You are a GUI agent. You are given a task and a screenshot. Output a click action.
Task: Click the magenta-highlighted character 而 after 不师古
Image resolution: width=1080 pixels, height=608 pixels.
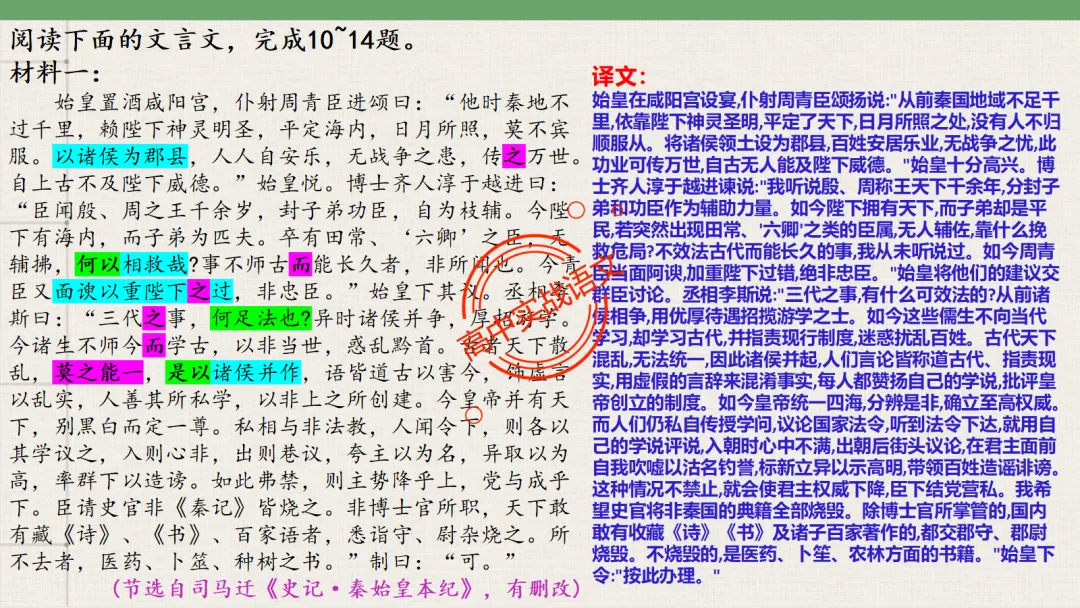pyautogui.click(x=298, y=264)
